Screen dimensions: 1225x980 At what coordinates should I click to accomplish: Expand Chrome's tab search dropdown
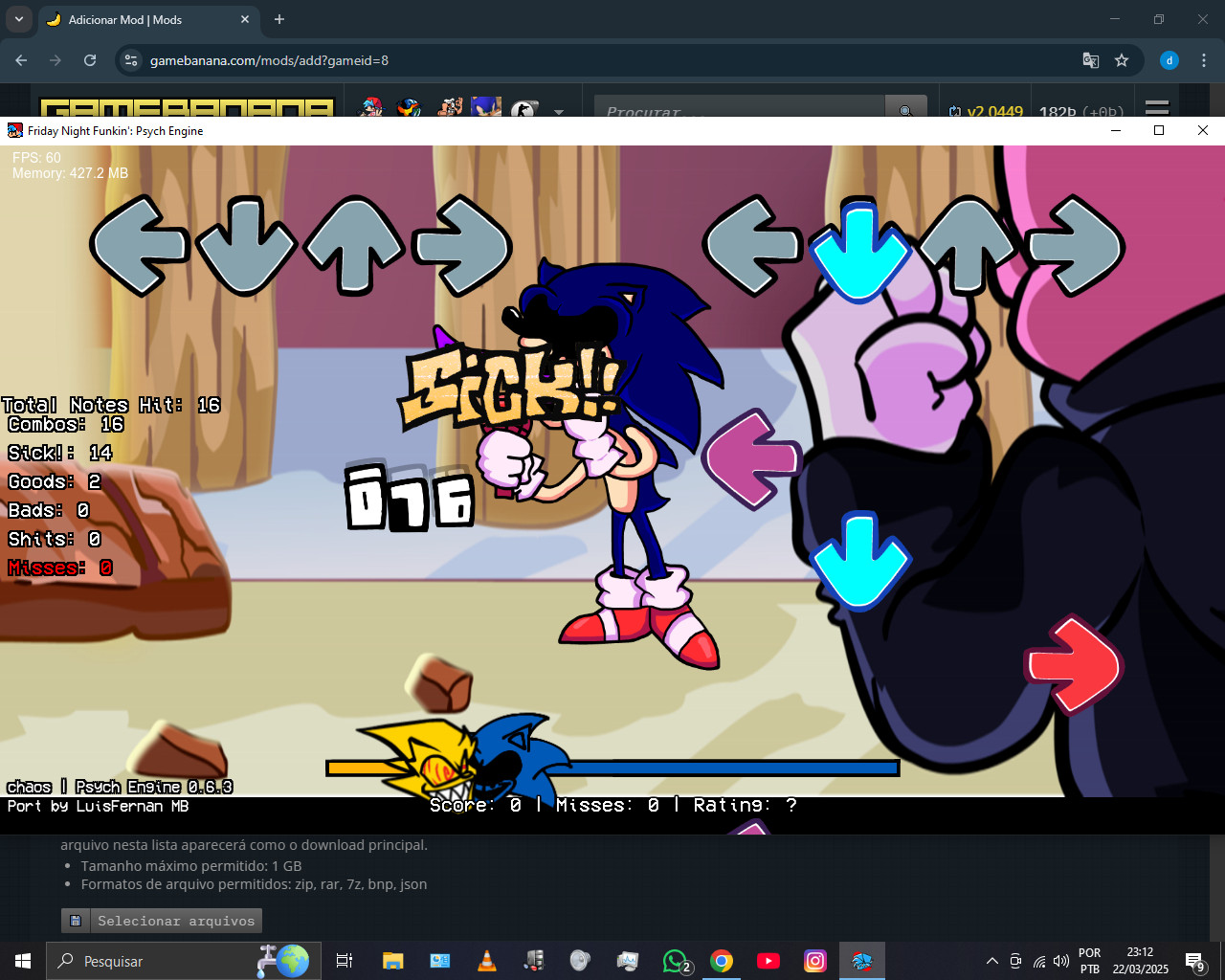tap(19, 19)
